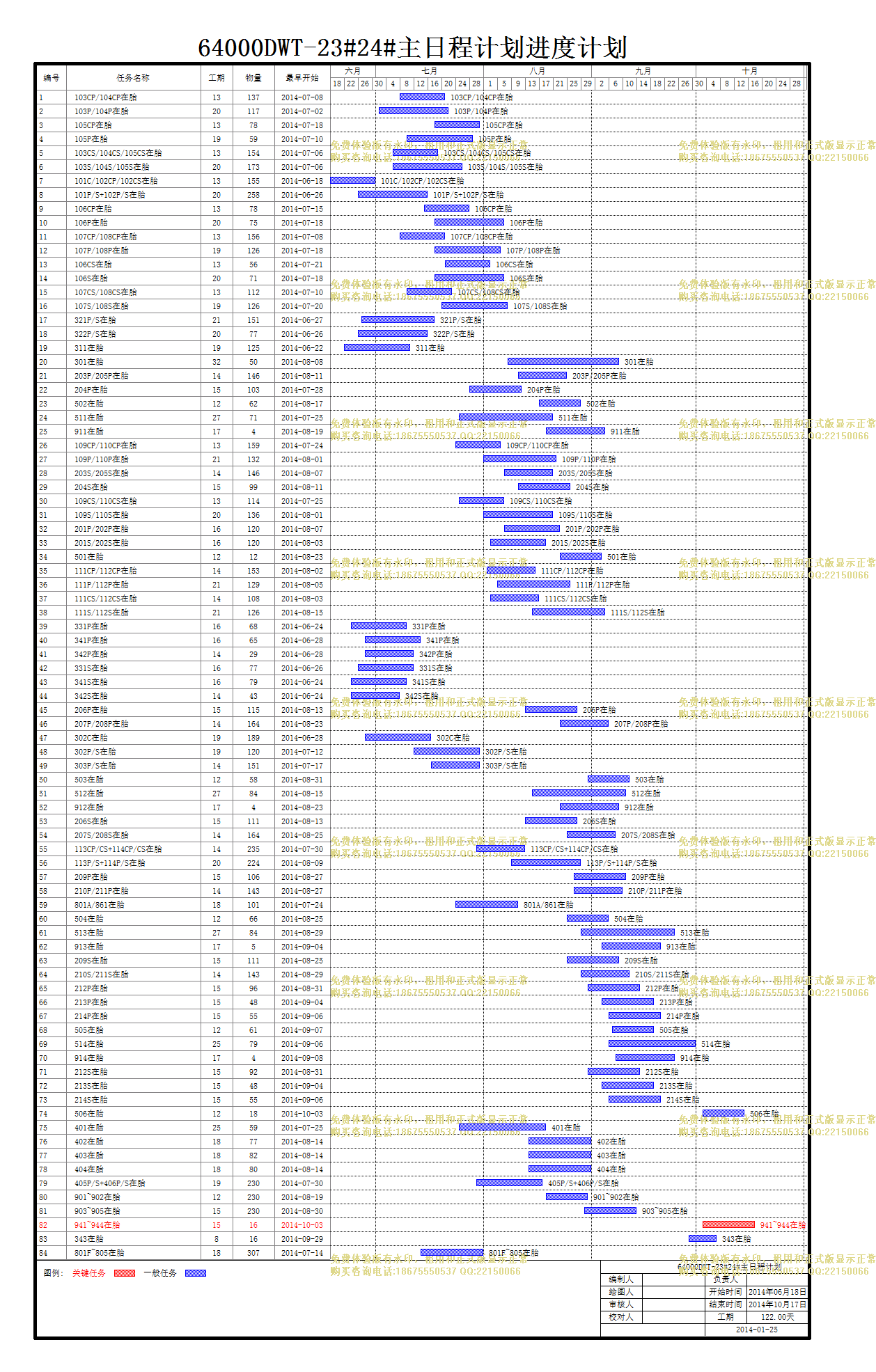Click the 九月 month header
876x1372 pixels.
[x=643, y=71]
